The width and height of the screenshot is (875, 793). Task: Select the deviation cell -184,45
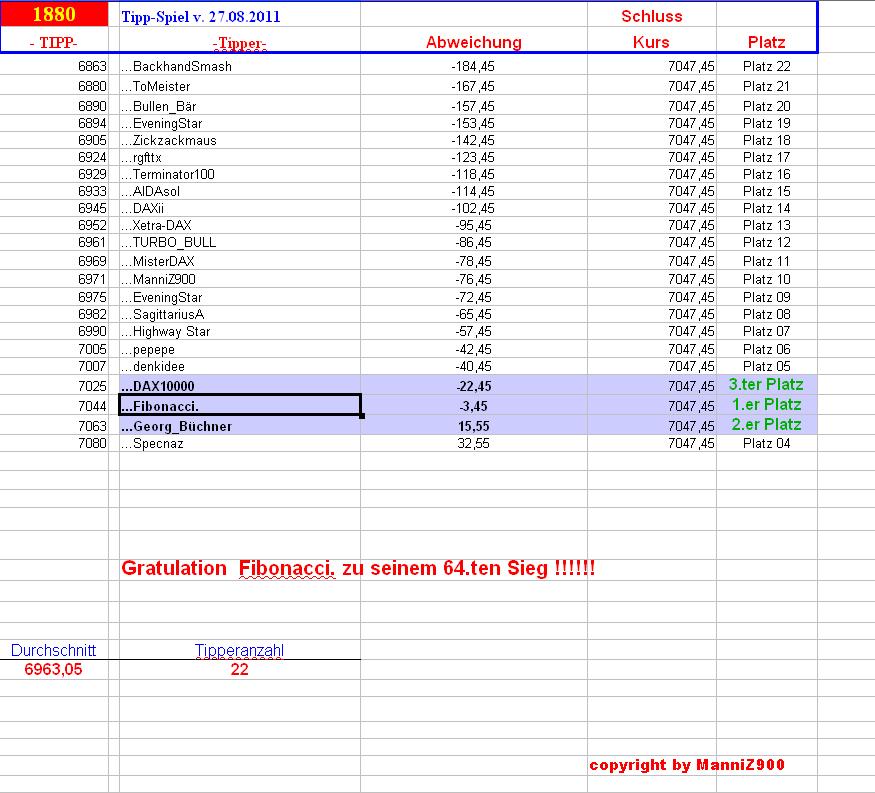(473, 66)
